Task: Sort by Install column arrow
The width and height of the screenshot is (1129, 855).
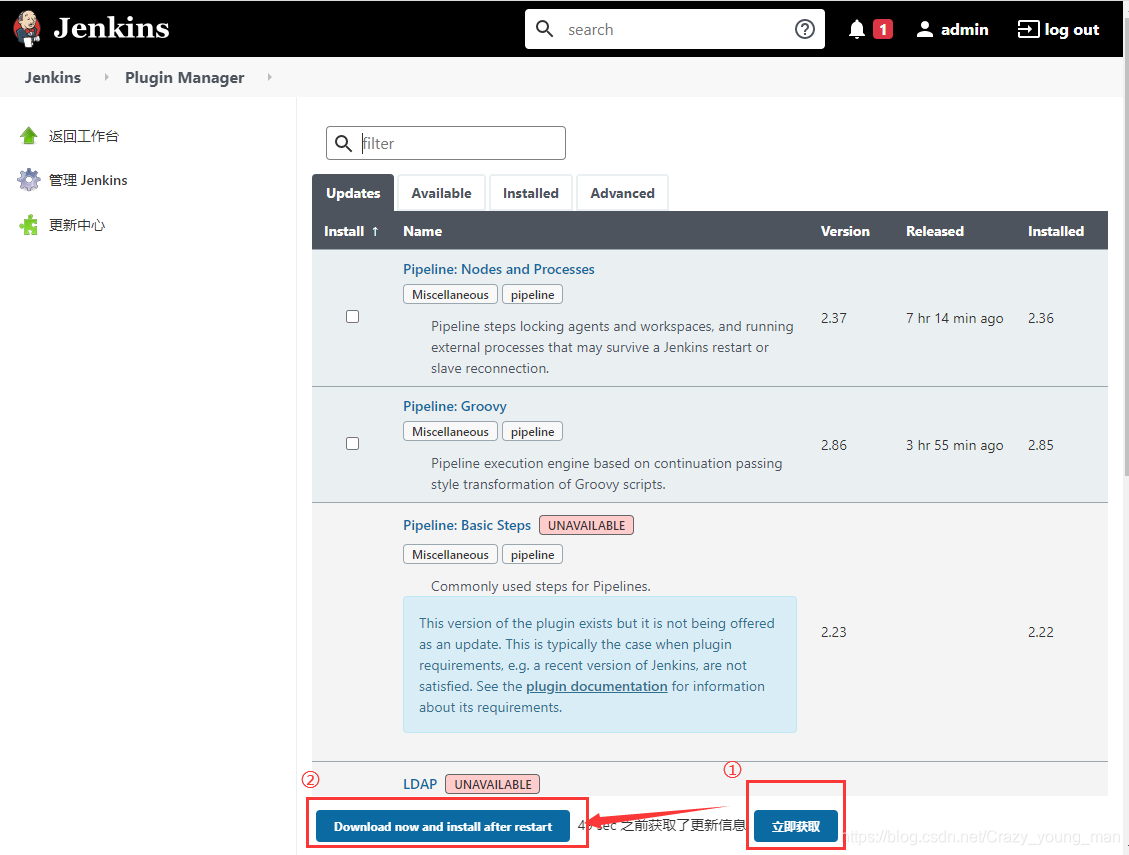Action: [x=375, y=231]
